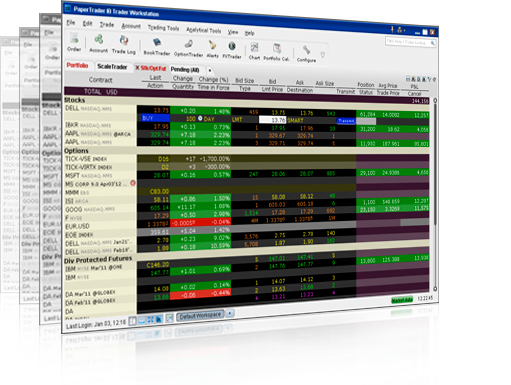Toggle the red status indicator on MS CORP row
The image size is (511, 385).
point(133,183)
